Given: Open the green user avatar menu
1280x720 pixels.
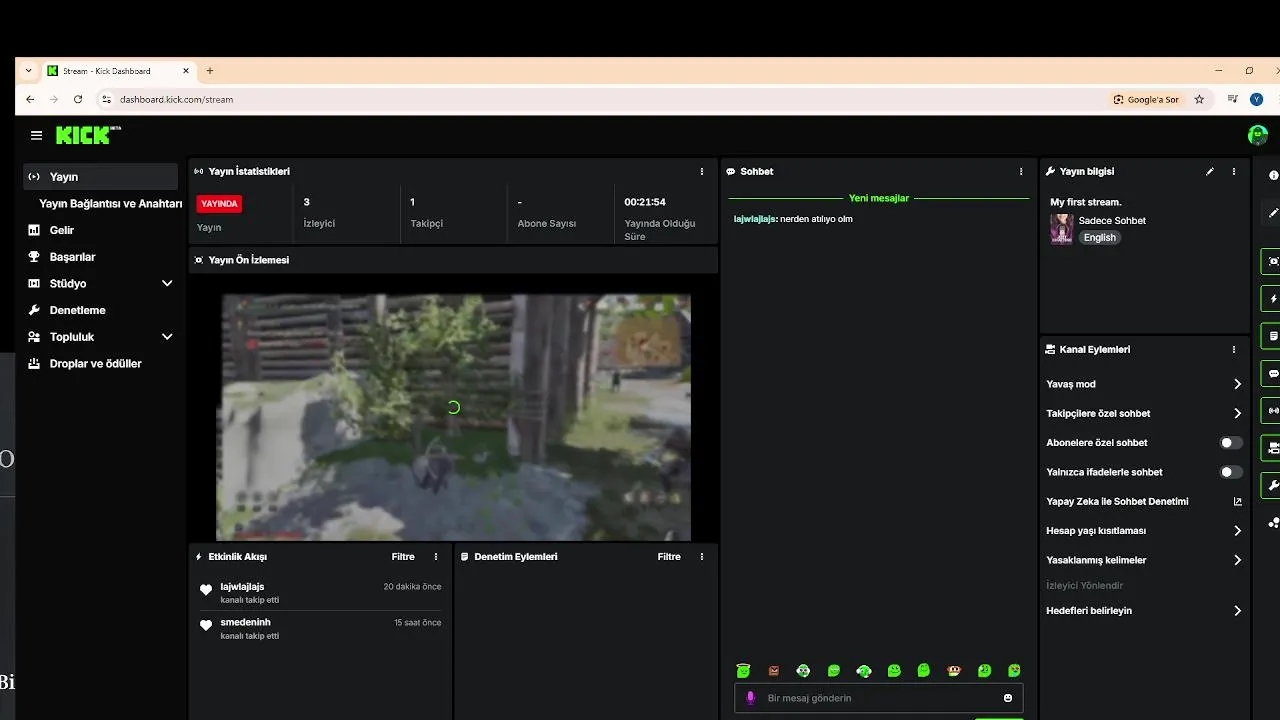Looking at the screenshot, I should pos(1257,135).
